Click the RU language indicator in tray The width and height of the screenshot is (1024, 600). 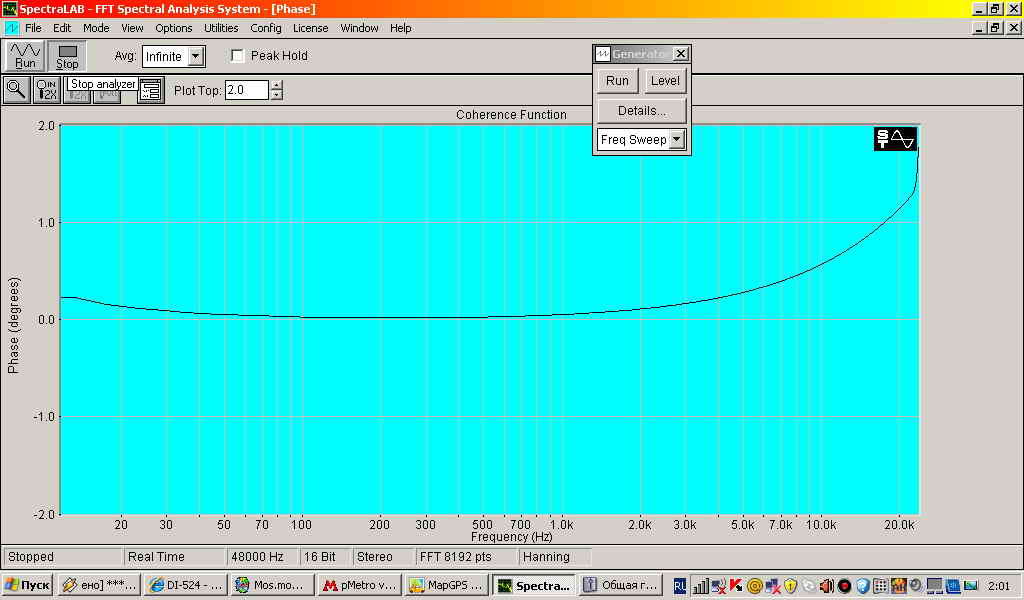click(679, 586)
